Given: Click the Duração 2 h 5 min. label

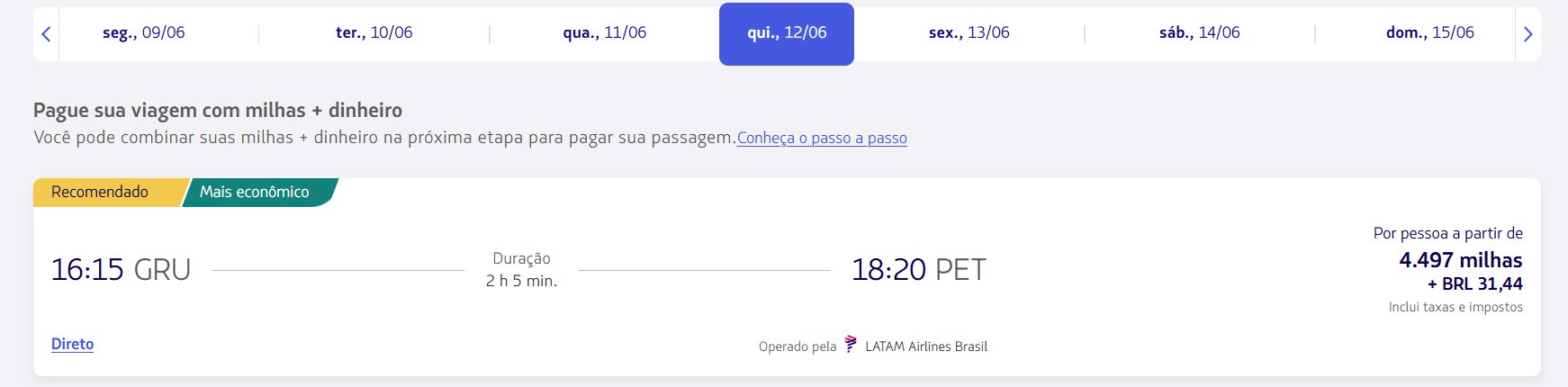Looking at the screenshot, I should pyautogui.click(x=521, y=269).
